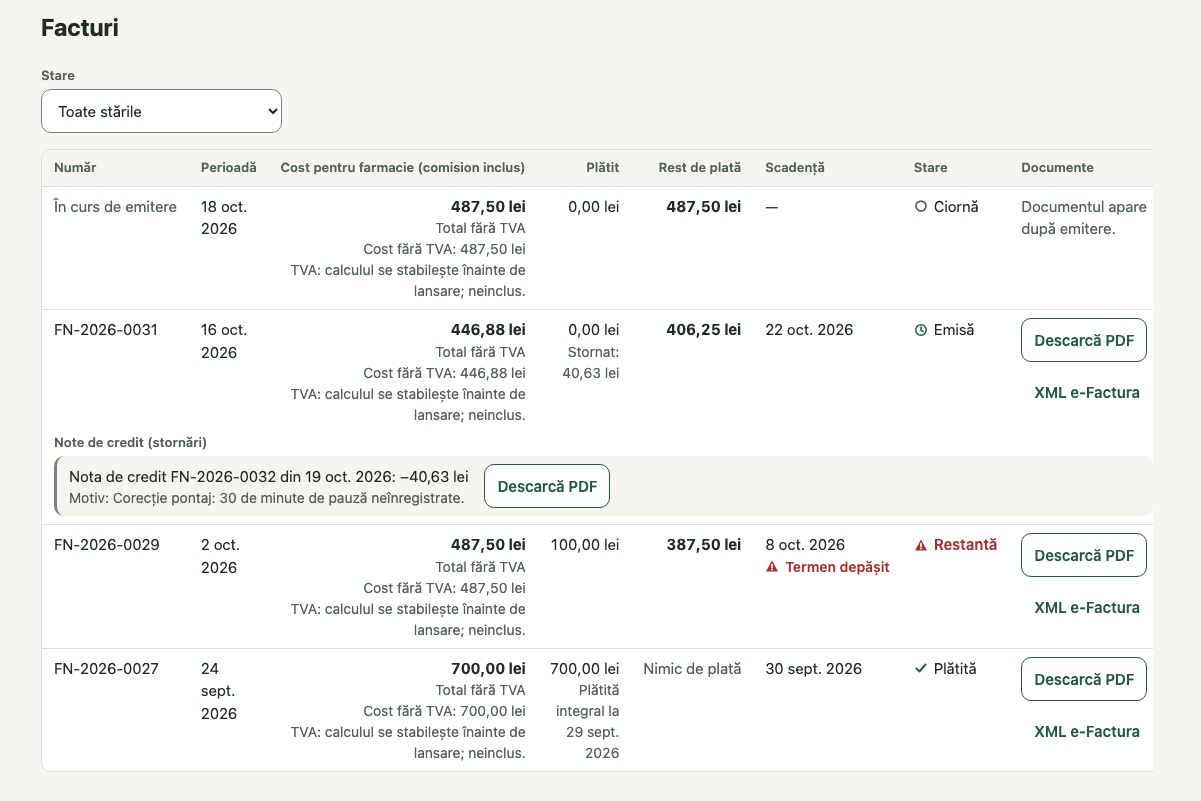The width and height of the screenshot is (1201, 801).
Task: Click the Ciornă draft status circle icon
Action: [x=921, y=207]
